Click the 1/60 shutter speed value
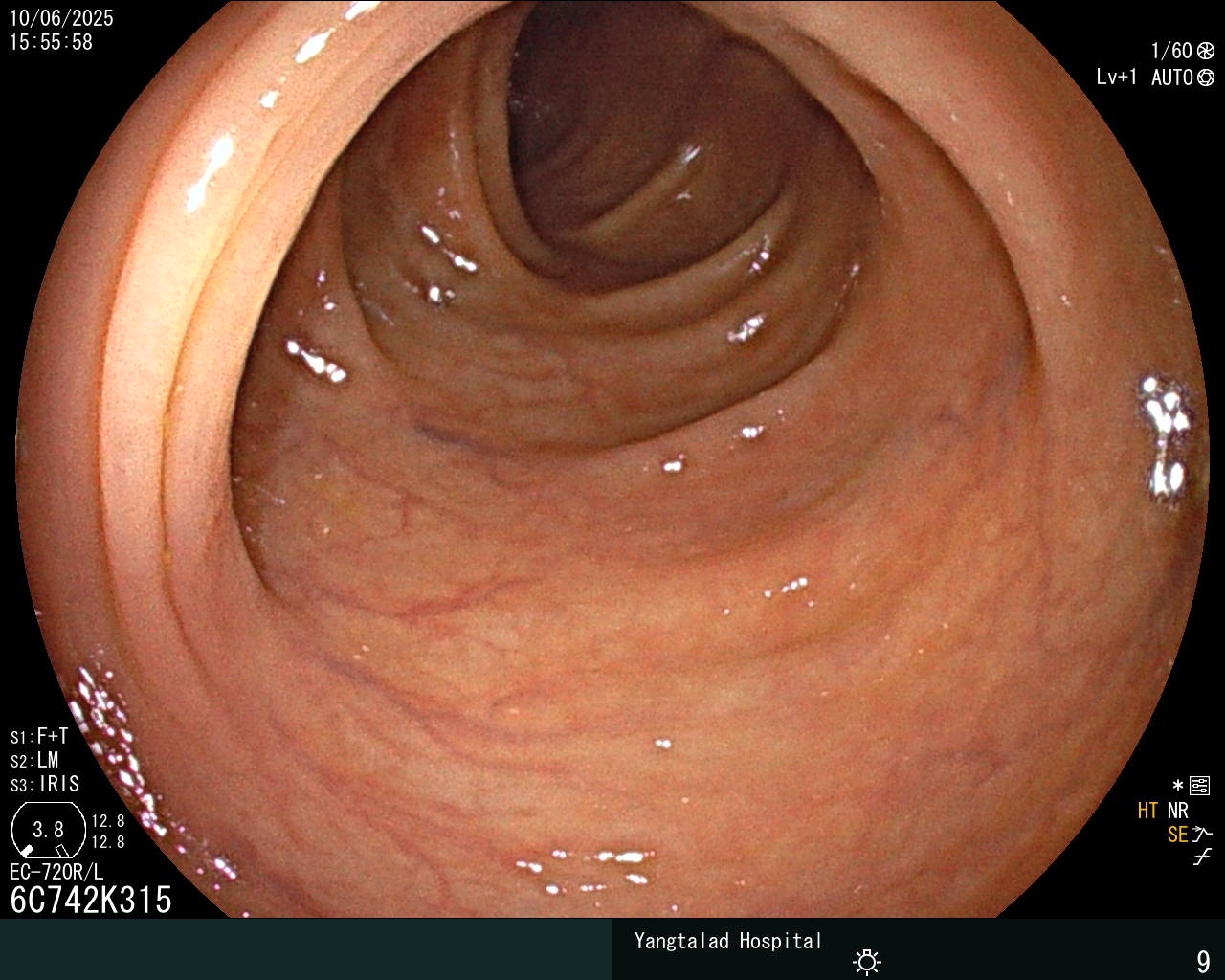 click(x=1171, y=51)
